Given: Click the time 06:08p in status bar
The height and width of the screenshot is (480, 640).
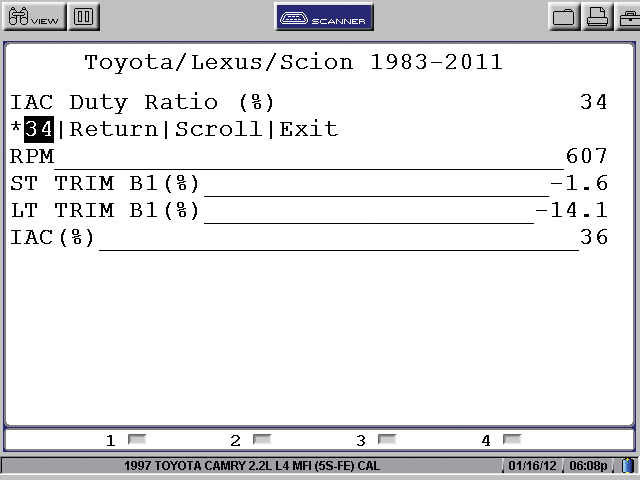Looking at the screenshot, I should 588,466.
